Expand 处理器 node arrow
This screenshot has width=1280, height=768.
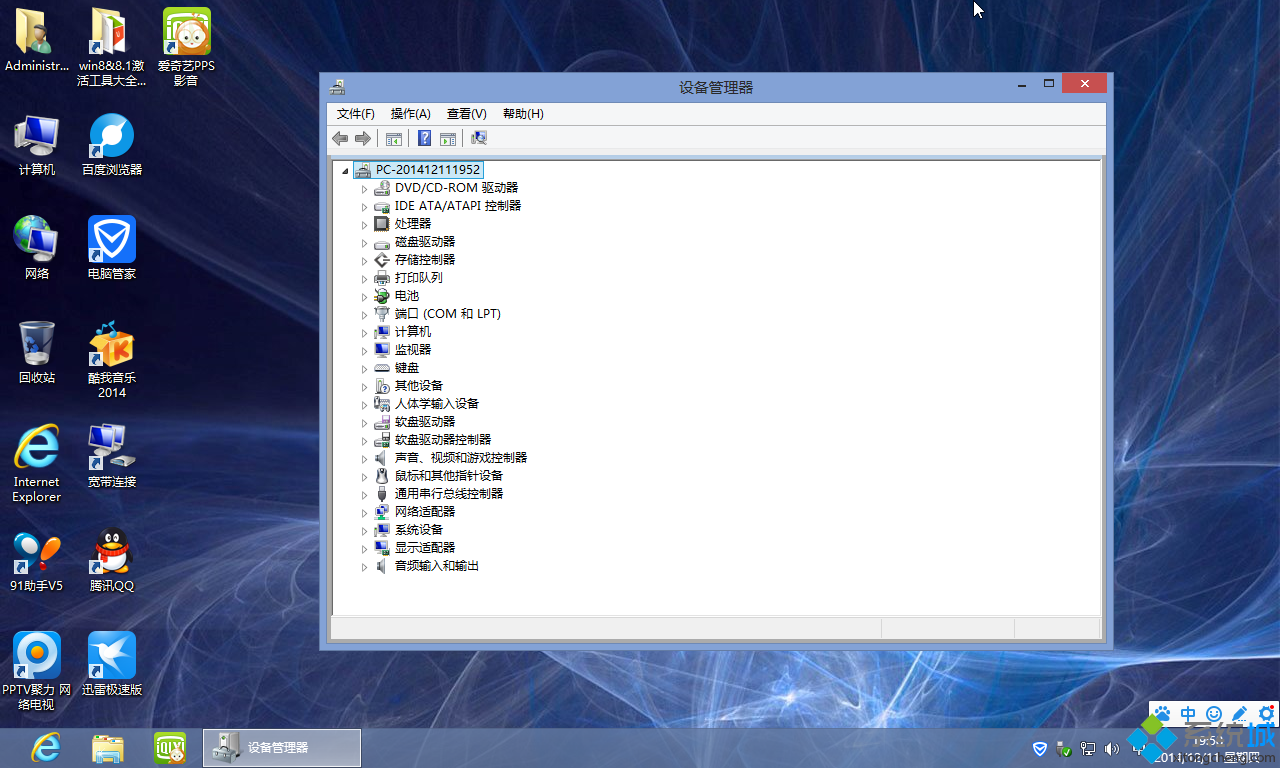pyautogui.click(x=365, y=225)
